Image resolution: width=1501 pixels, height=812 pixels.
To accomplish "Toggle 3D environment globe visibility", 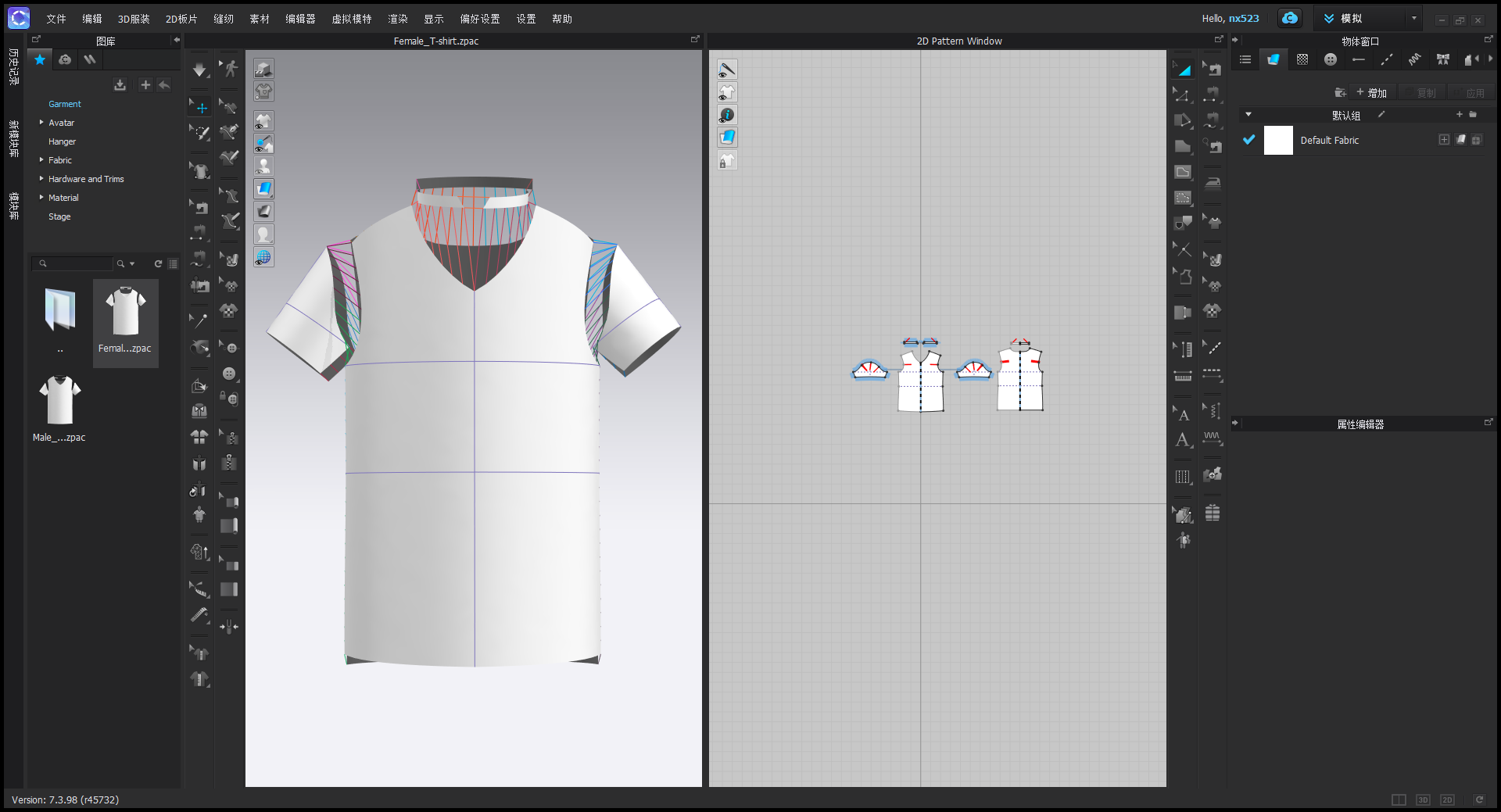I will (x=263, y=257).
